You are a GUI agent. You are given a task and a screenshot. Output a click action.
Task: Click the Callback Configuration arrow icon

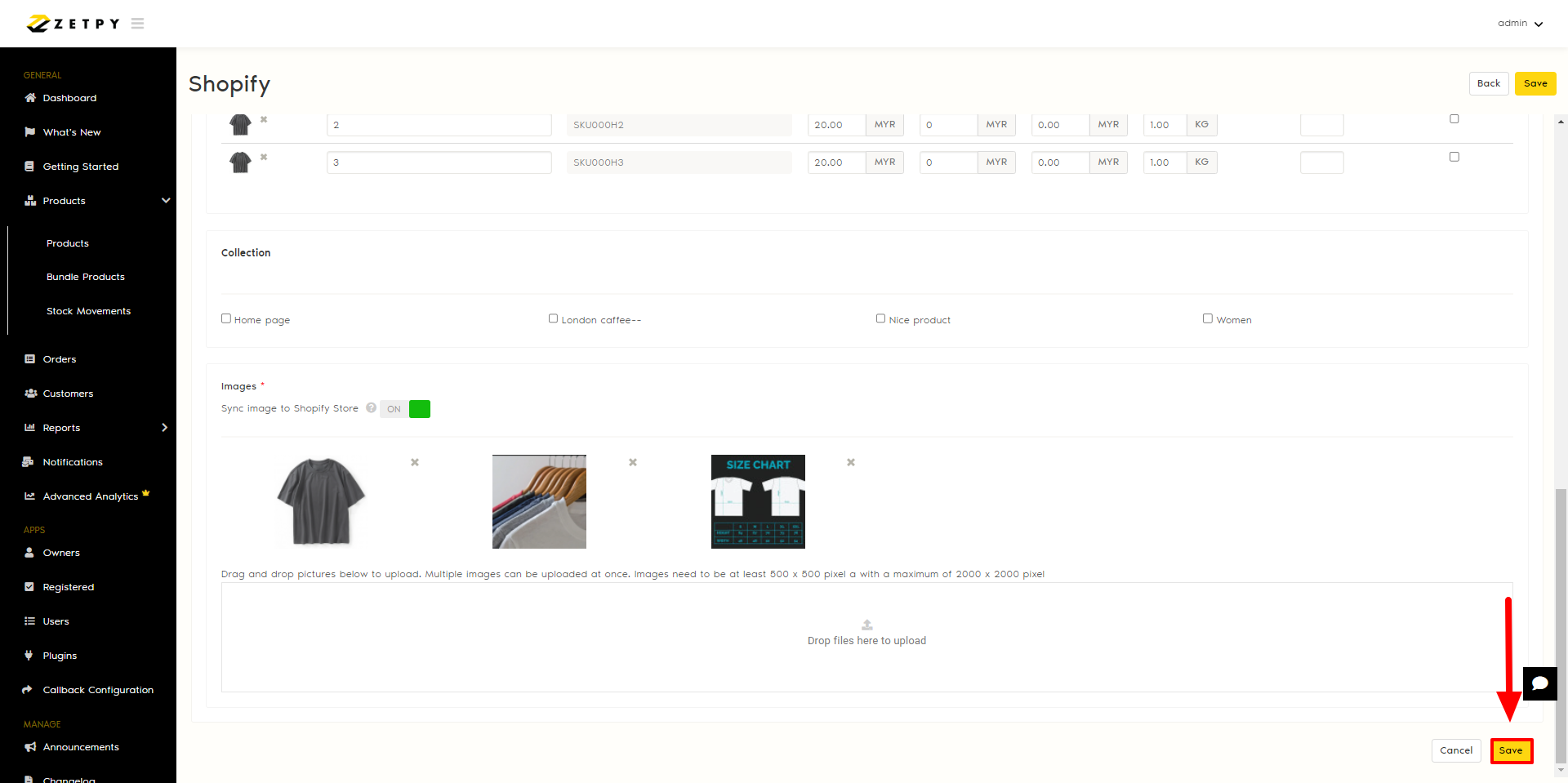27,690
